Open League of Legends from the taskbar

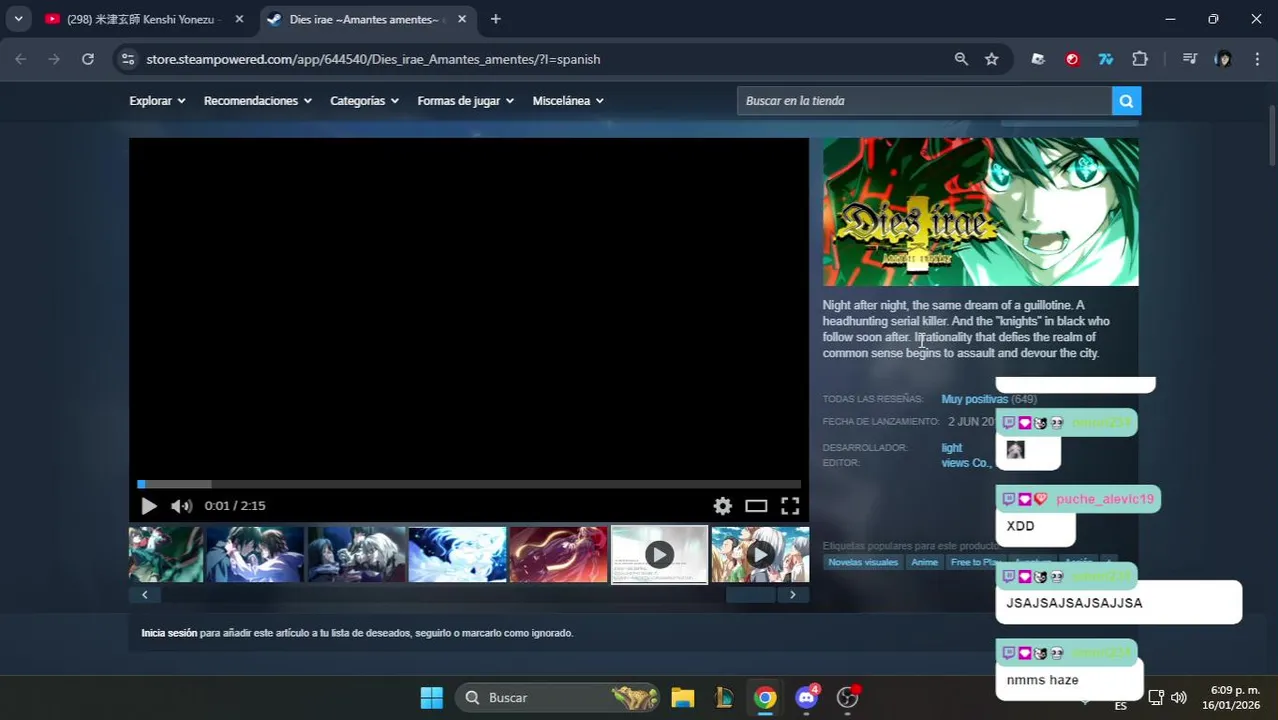click(x=724, y=698)
